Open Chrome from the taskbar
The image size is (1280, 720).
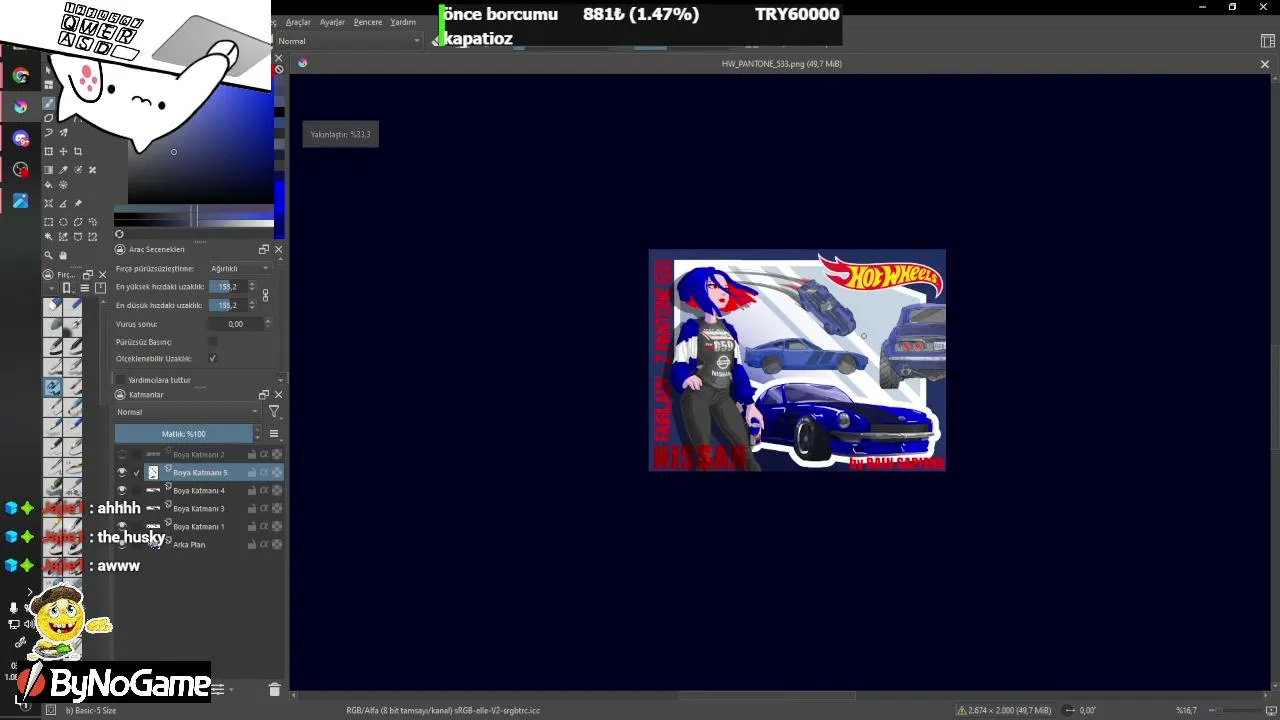[21, 75]
